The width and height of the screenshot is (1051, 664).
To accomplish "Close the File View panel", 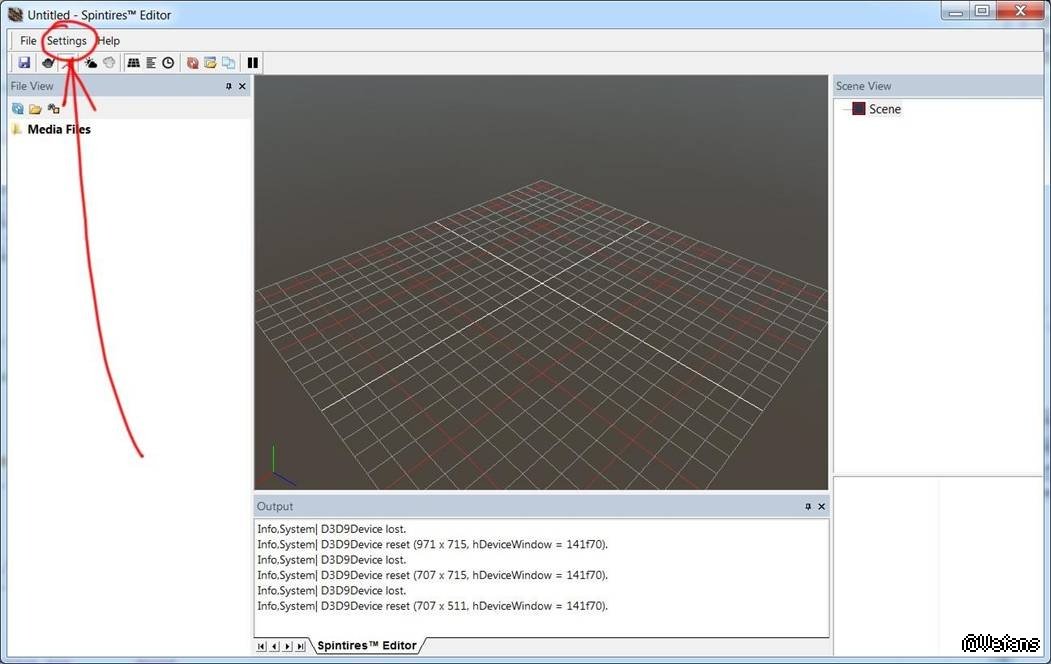I will [x=242, y=87].
